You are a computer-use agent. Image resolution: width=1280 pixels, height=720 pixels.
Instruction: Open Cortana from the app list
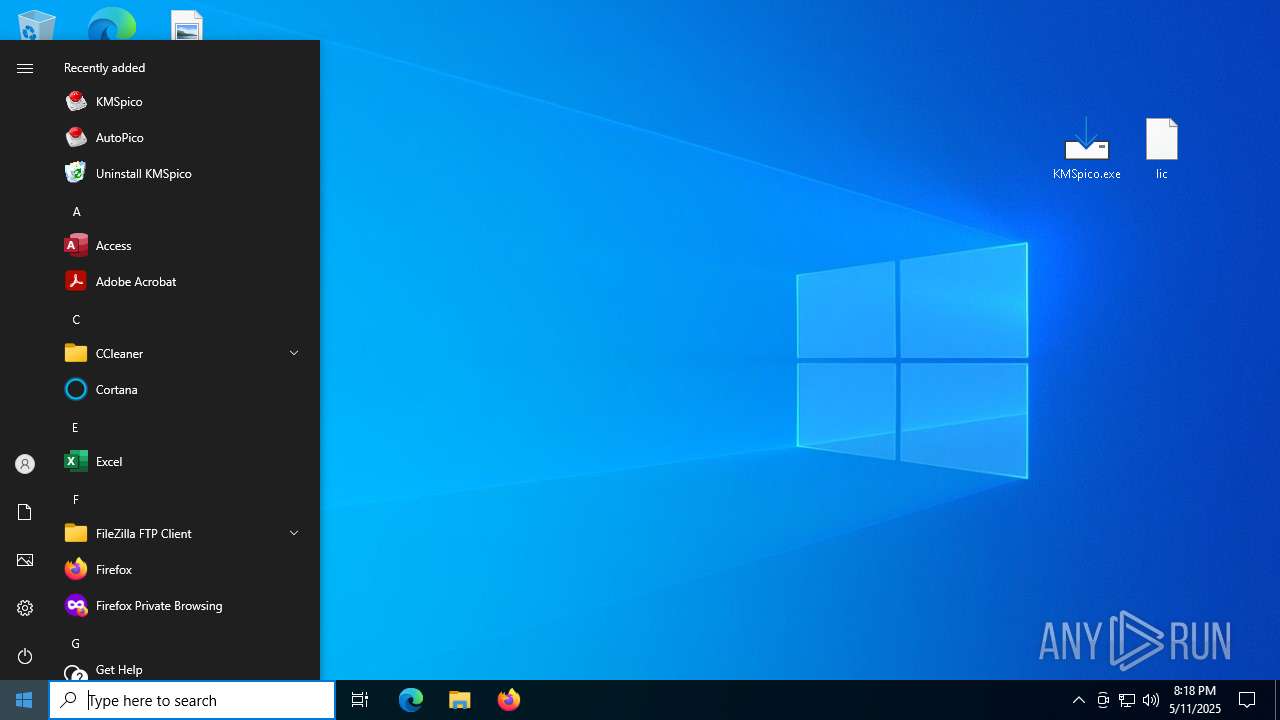pyautogui.click(x=183, y=390)
